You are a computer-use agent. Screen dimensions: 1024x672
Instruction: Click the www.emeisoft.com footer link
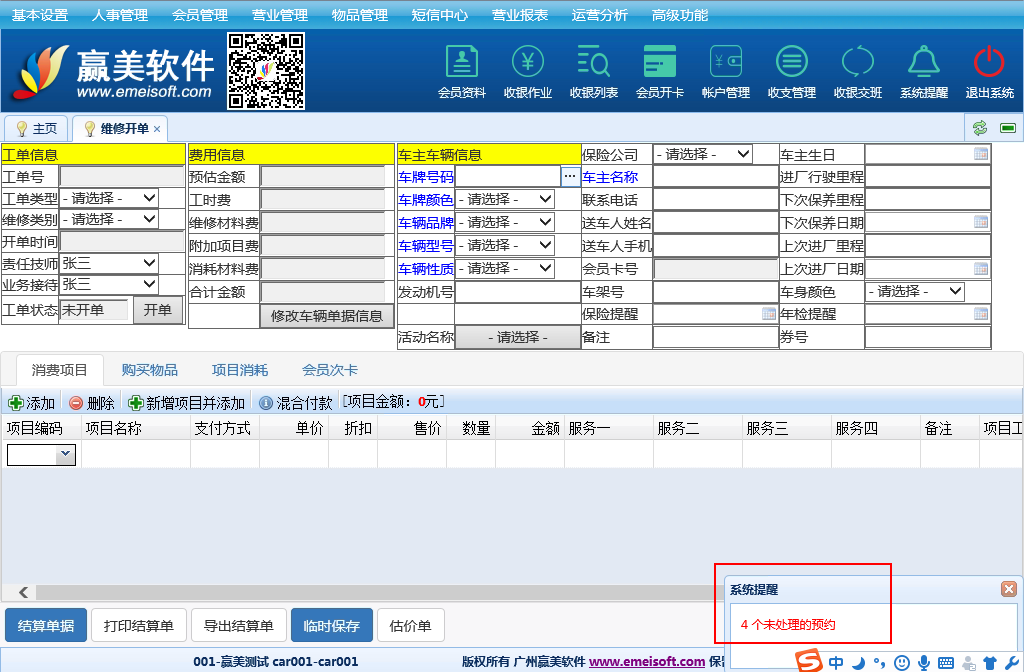(646, 661)
